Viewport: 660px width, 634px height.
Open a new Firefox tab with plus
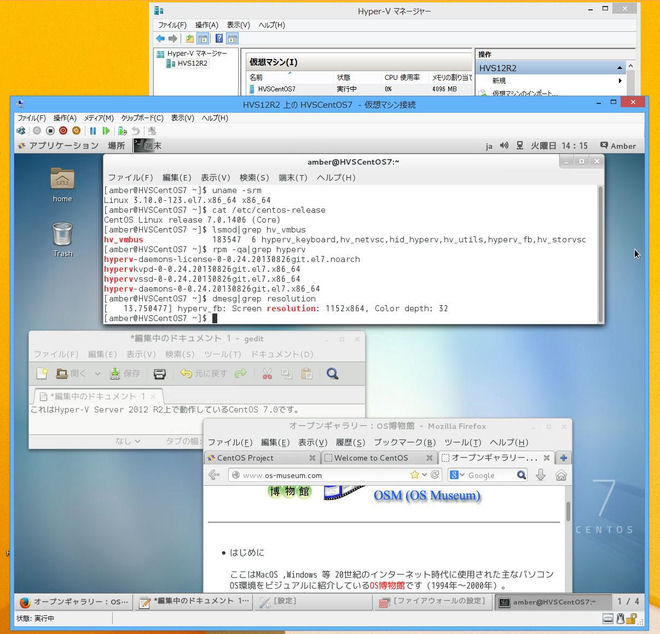[x=563, y=458]
